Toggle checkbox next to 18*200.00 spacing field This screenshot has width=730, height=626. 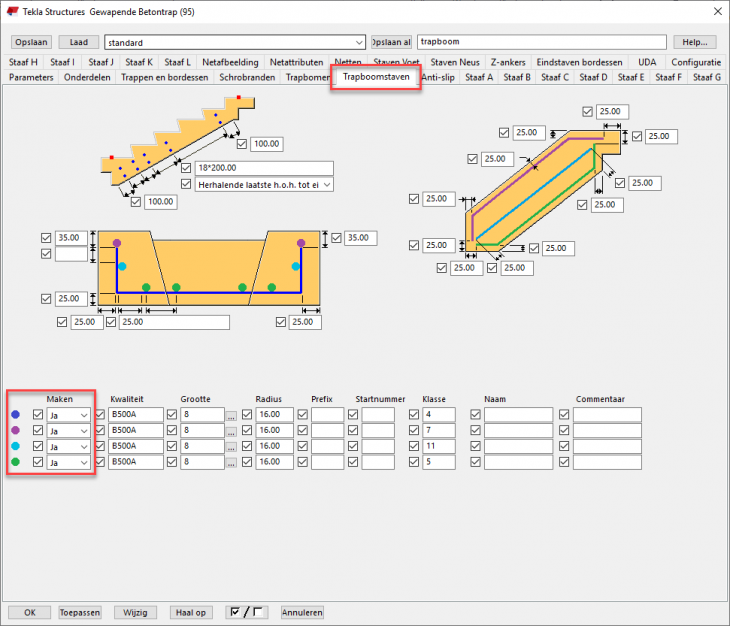pos(186,168)
